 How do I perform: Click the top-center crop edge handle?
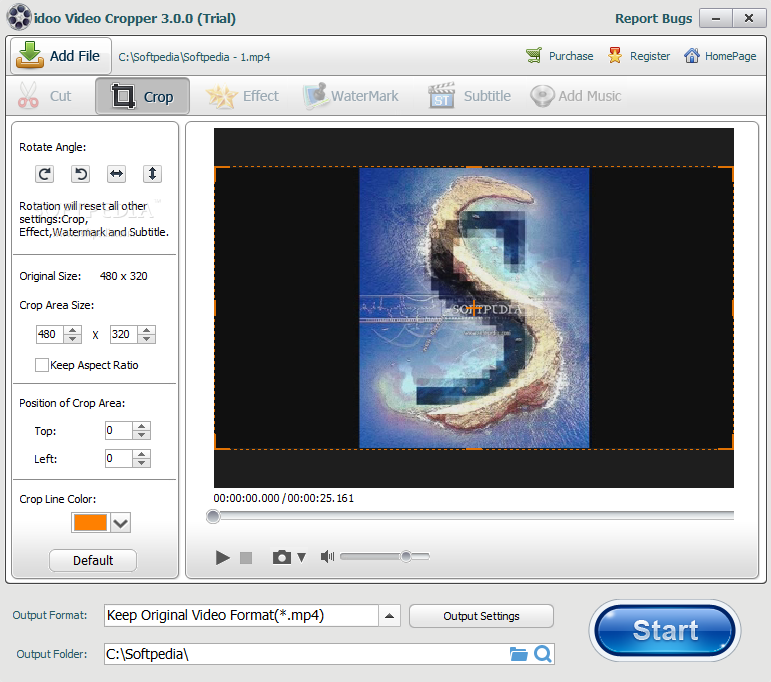tap(474, 167)
